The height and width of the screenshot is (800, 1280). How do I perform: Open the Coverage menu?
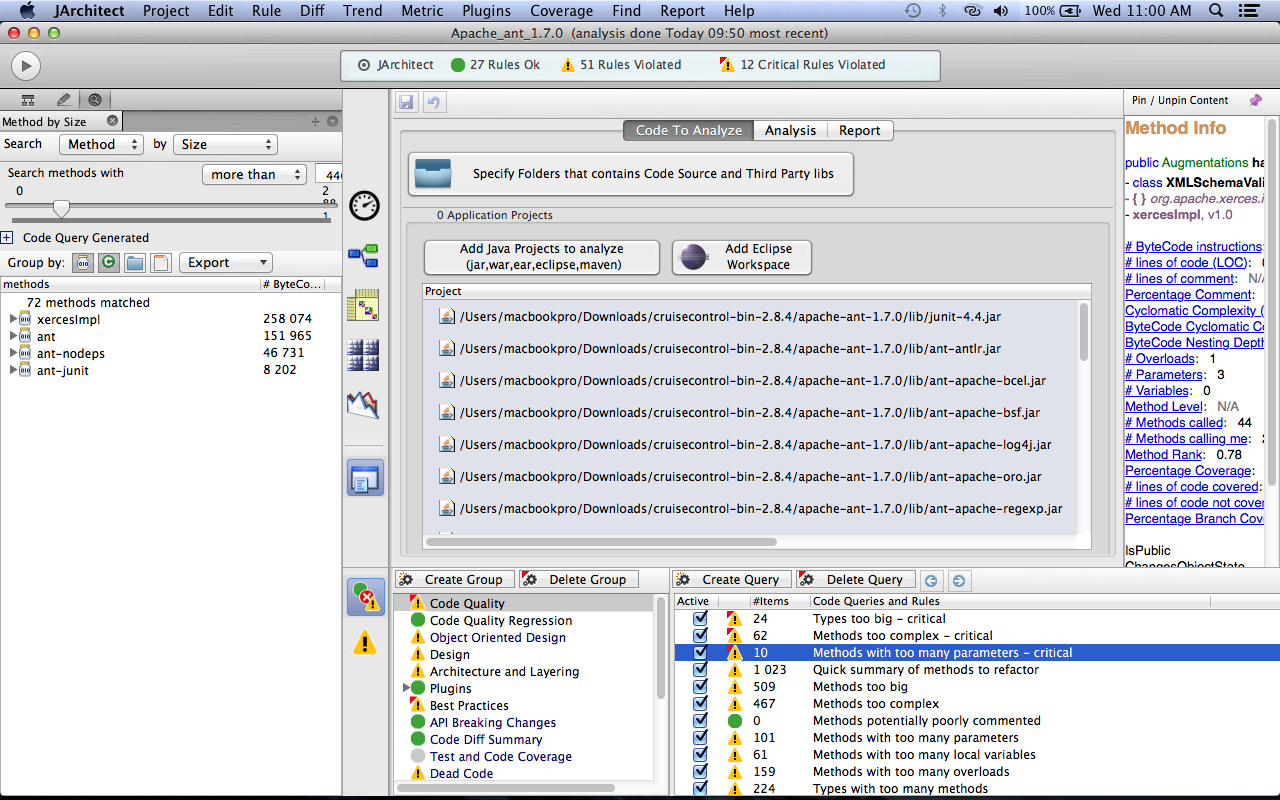tap(561, 11)
